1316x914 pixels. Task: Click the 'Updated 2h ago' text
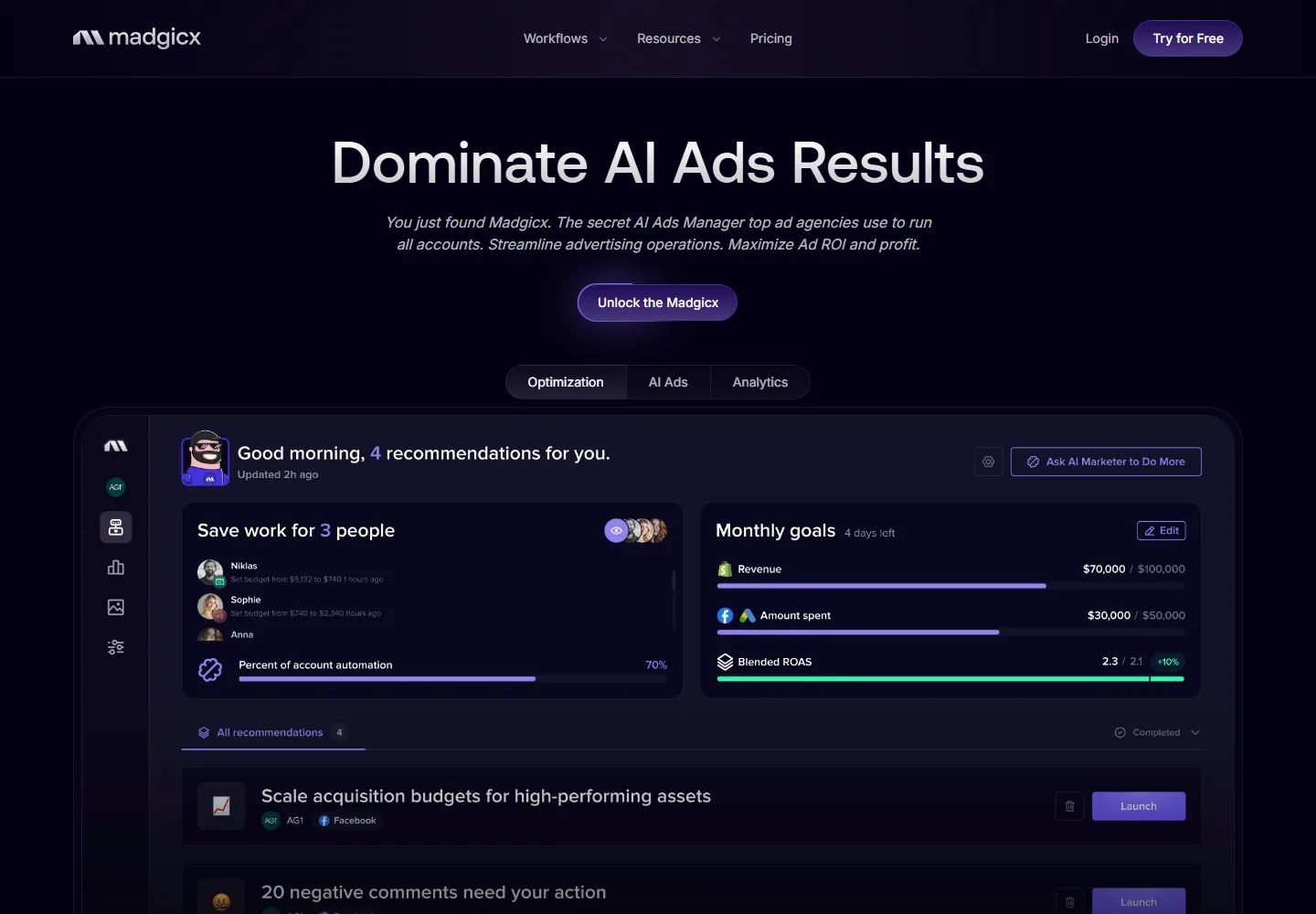278,474
